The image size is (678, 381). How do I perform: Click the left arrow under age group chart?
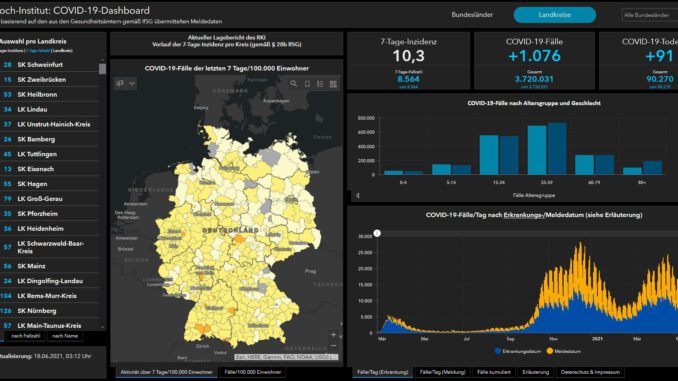(358, 195)
